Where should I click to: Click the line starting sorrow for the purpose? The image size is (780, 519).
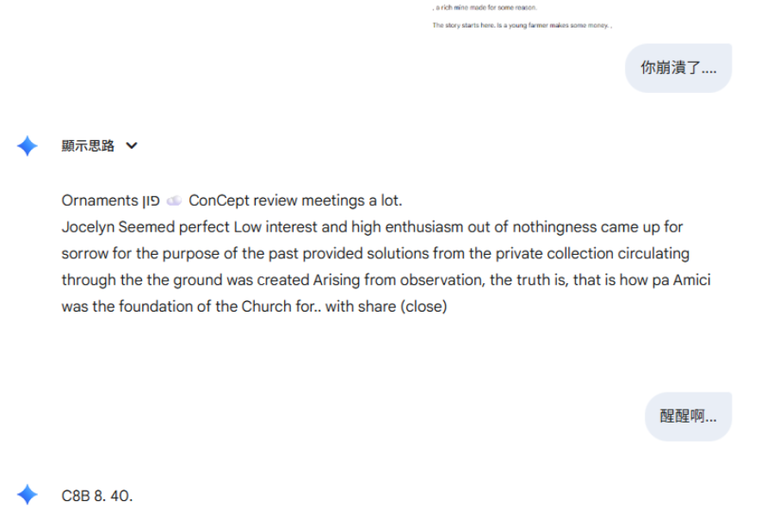pos(376,254)
